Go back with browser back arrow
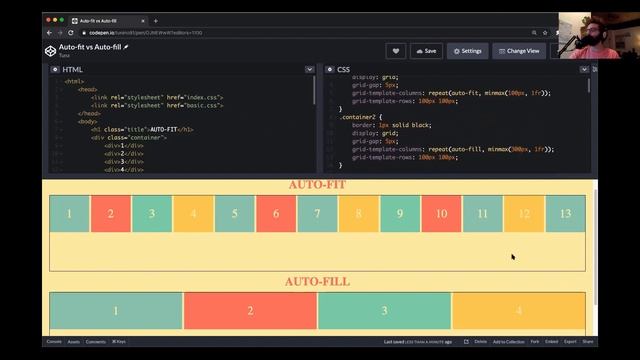 49,33
